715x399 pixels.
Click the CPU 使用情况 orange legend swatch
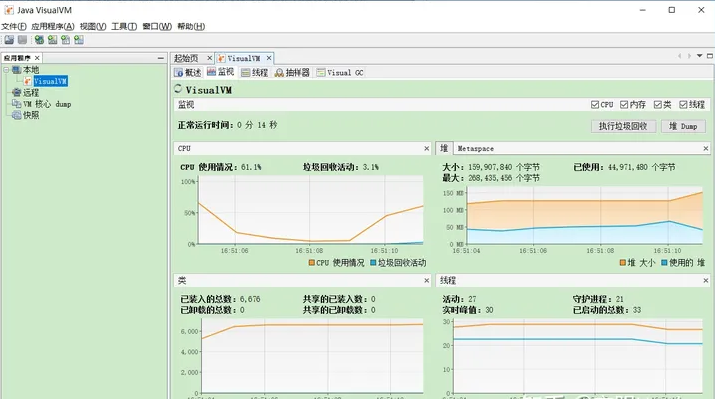coord(312,263)
